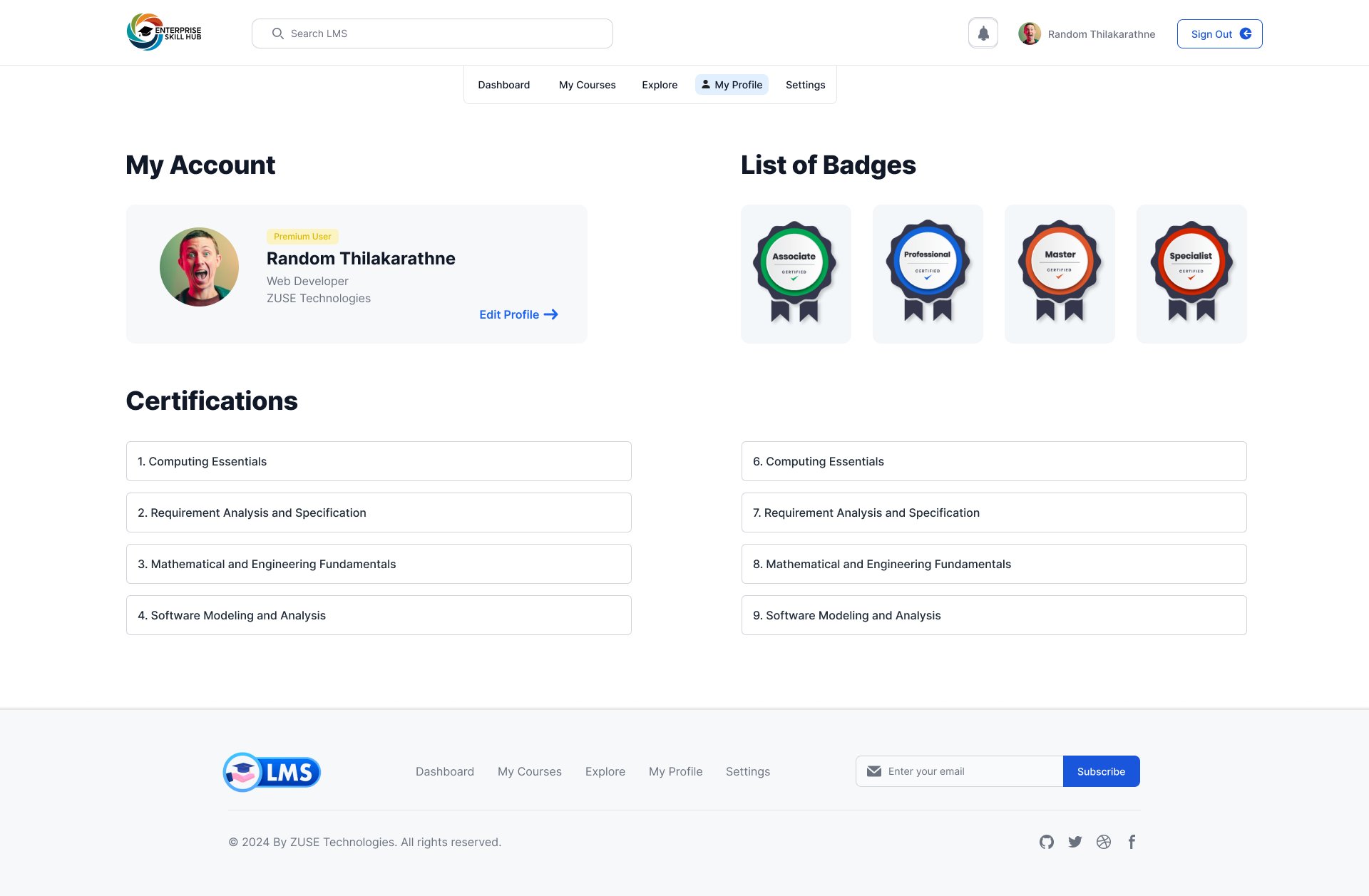Image resolution: width=1369 pixels, height=896 pixels.
Task: Open the footer Dashboard link
Action: tap(445, 771)
